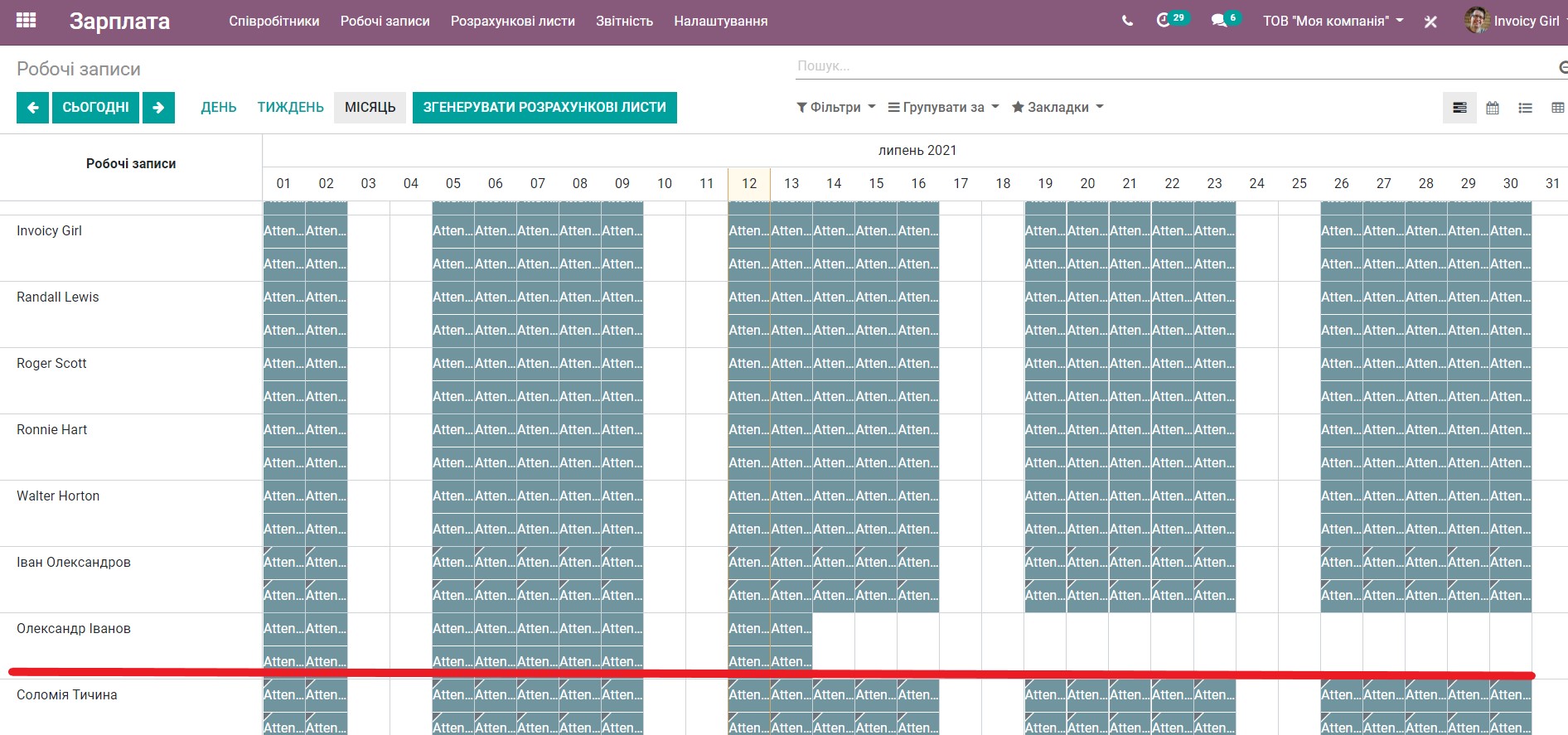Open Соломія Тичина top attendance entry on day 30

pyautogui.click(x=1511, y=695)
